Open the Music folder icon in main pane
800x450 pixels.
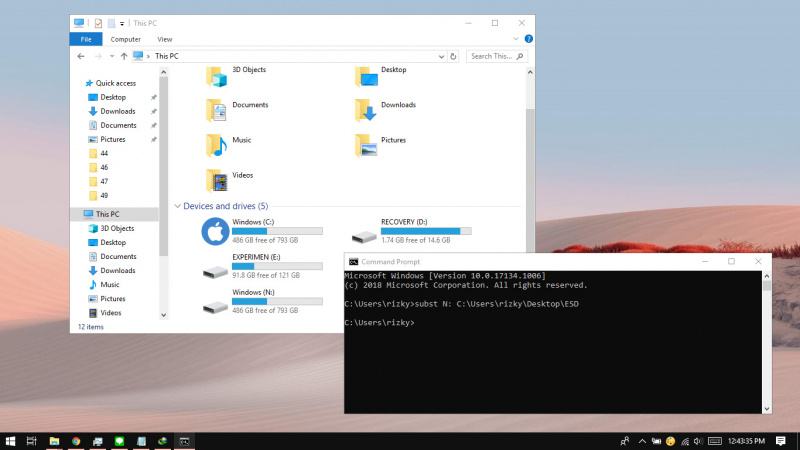[216, 146]
